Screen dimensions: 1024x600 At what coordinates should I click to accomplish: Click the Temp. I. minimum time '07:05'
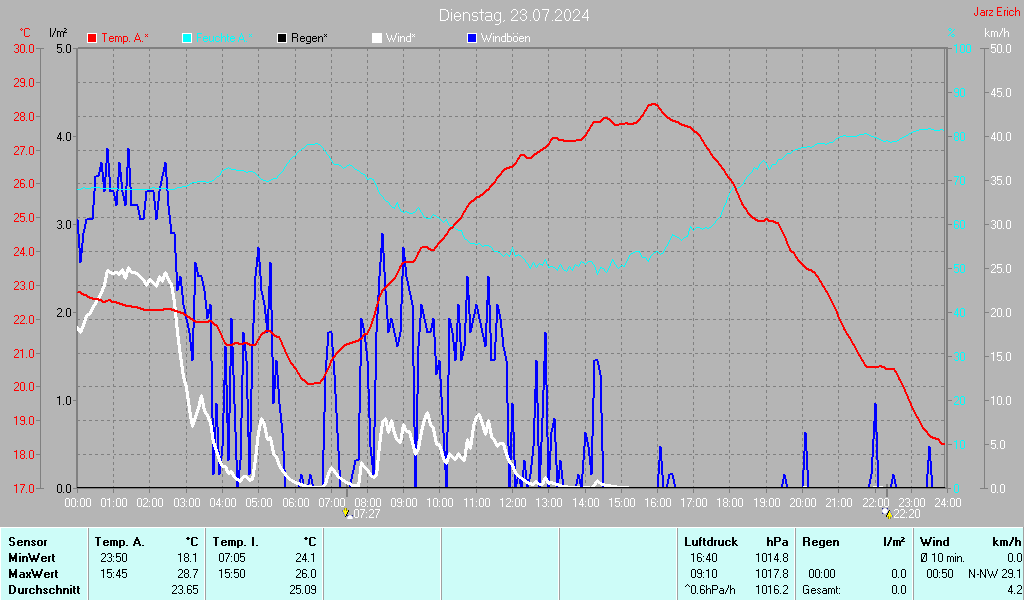pyautogui.click(x=232, y=558)
